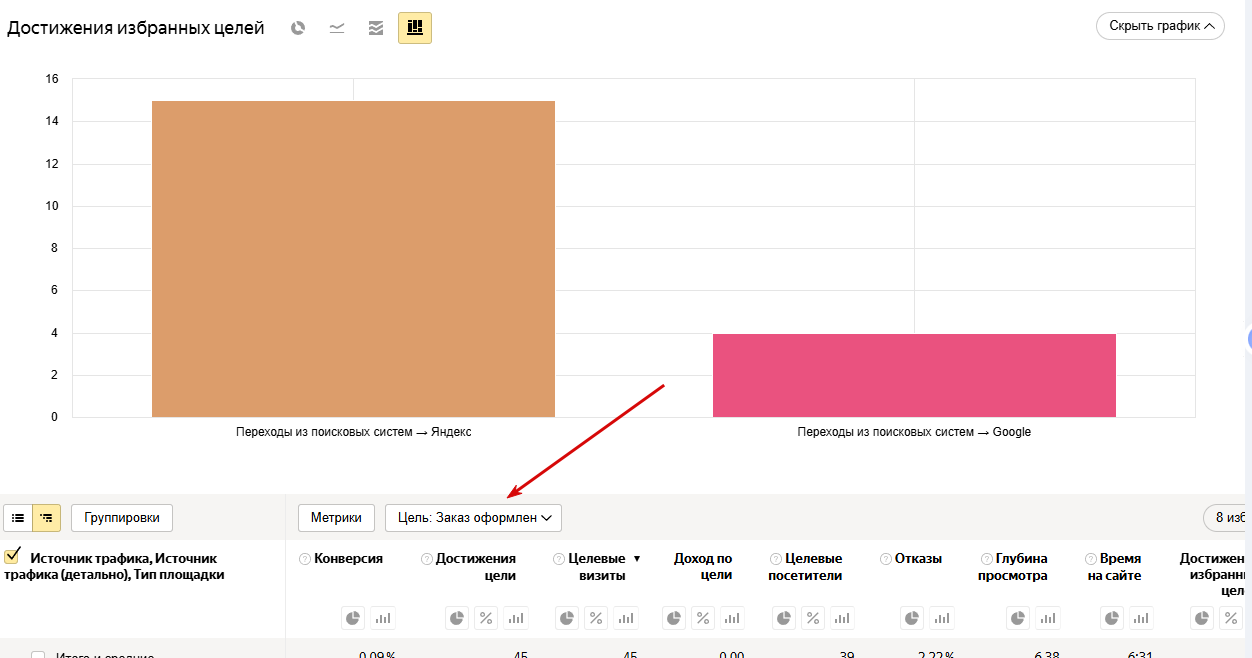Switch table to flat list view

coord(18,518)
